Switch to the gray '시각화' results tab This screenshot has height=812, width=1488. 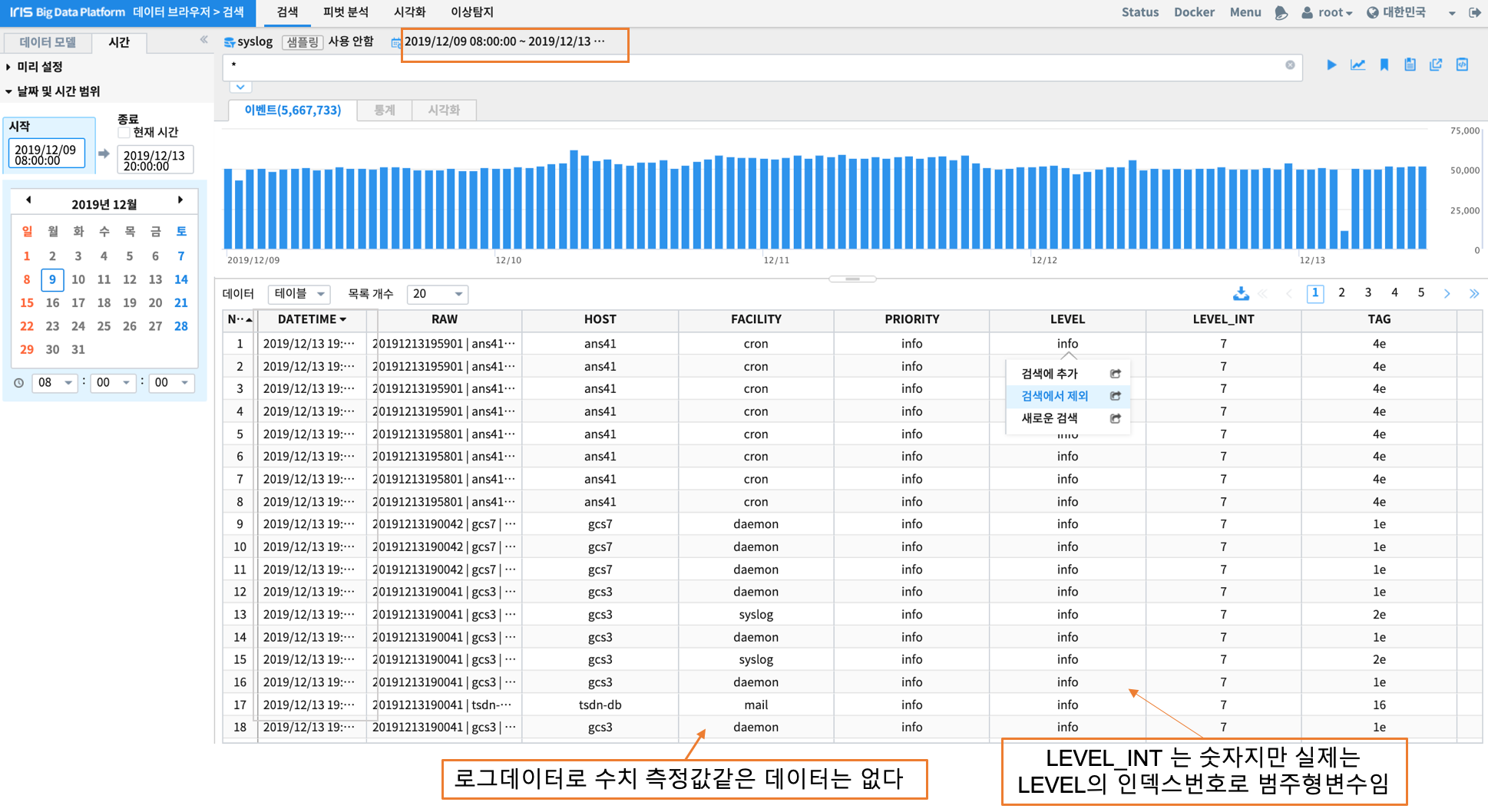(444, 110)
